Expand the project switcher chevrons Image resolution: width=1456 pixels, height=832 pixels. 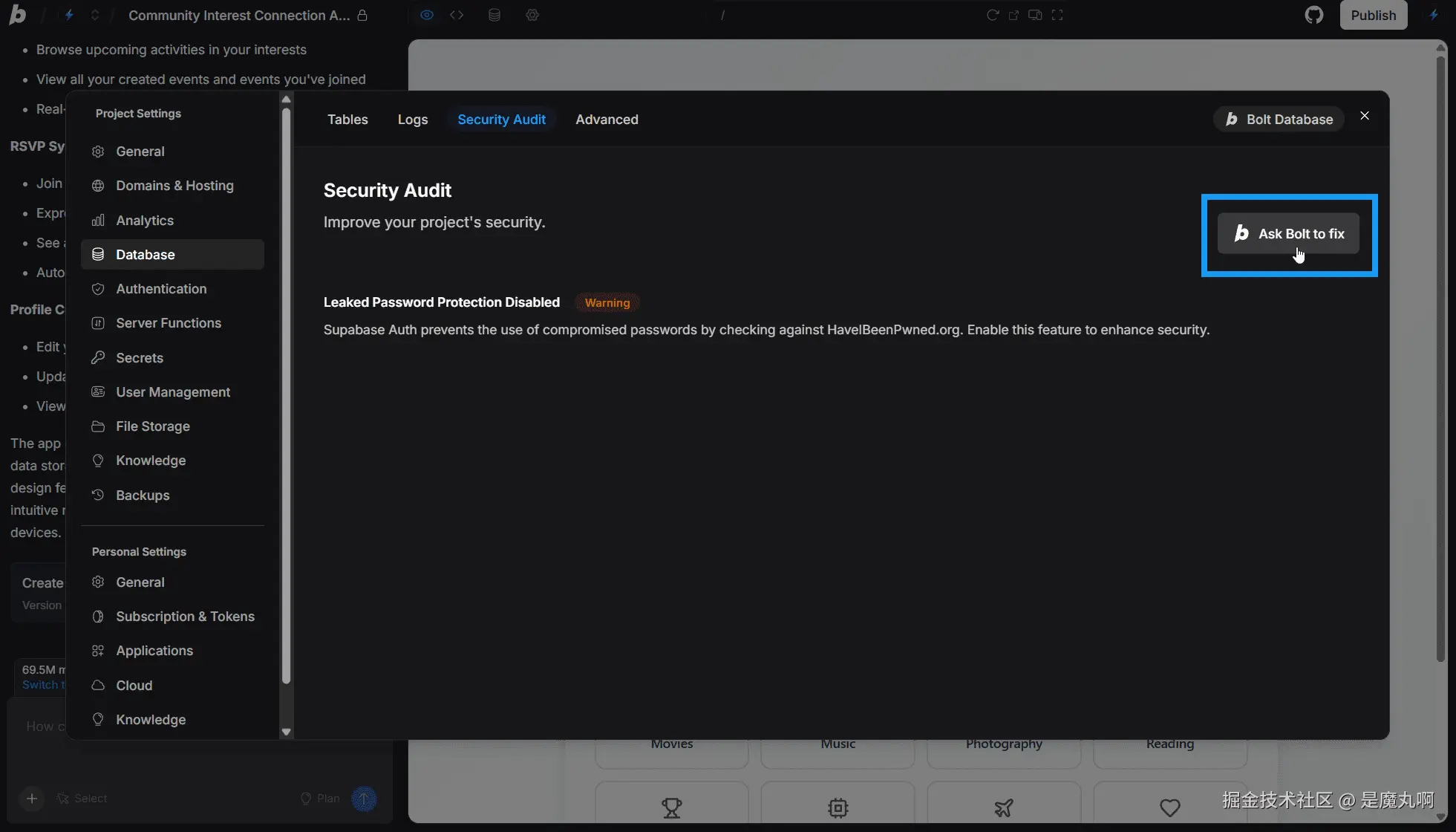click(94, 15)
